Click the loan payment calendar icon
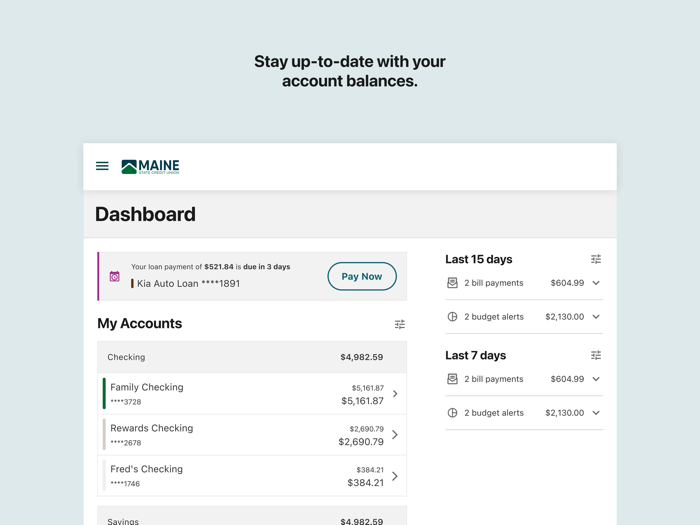Image resolution: width=700 pixels, height=525 pixels. coord(115,277)
